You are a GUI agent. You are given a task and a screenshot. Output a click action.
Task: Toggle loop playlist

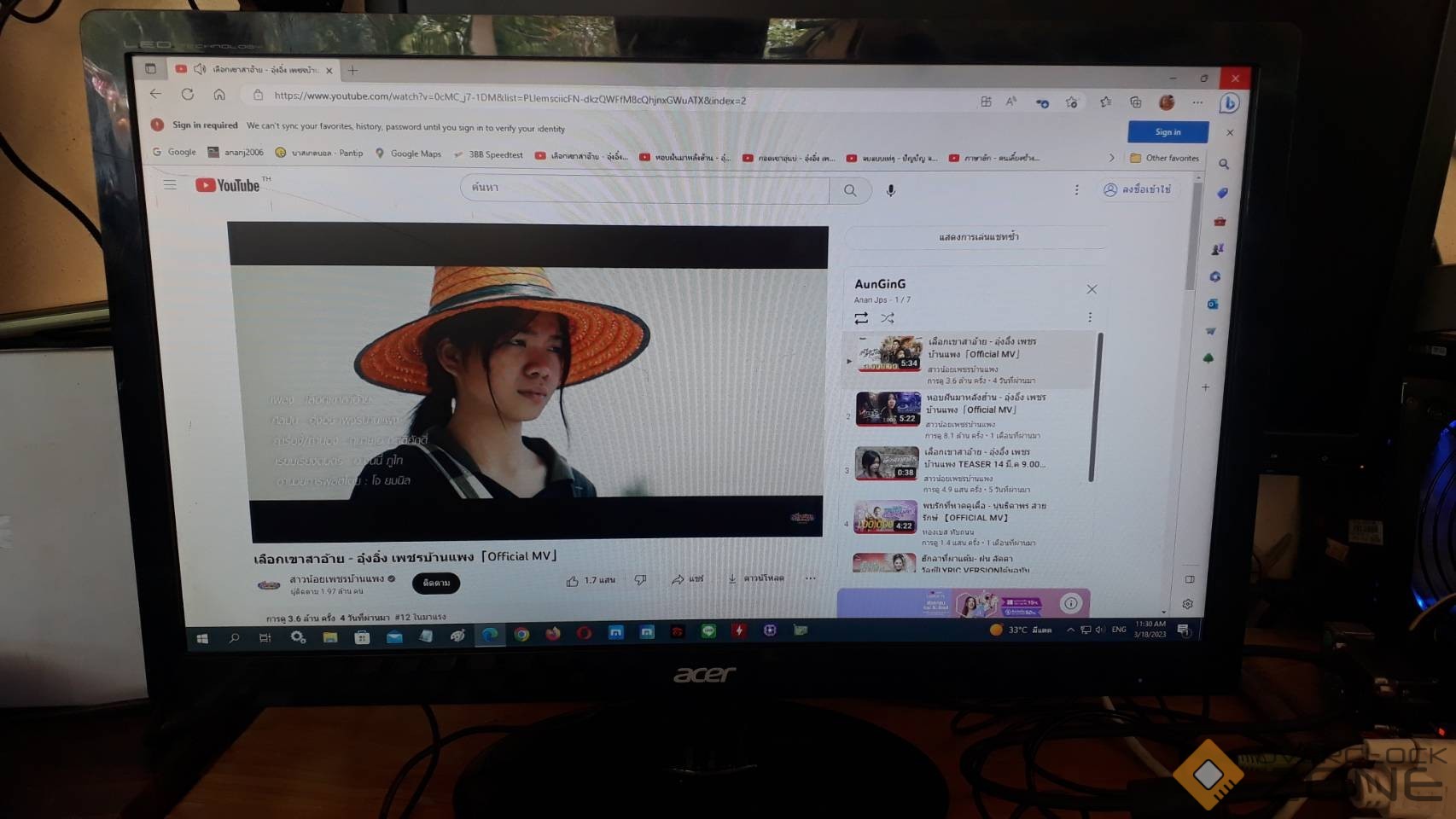pyautogui.click(x=861, y=317)
